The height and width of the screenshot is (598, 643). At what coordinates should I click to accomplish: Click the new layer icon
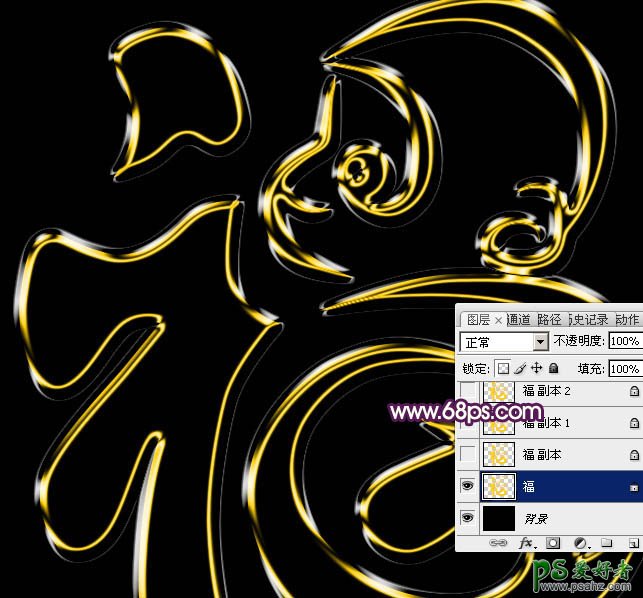[x=633, y=542]
